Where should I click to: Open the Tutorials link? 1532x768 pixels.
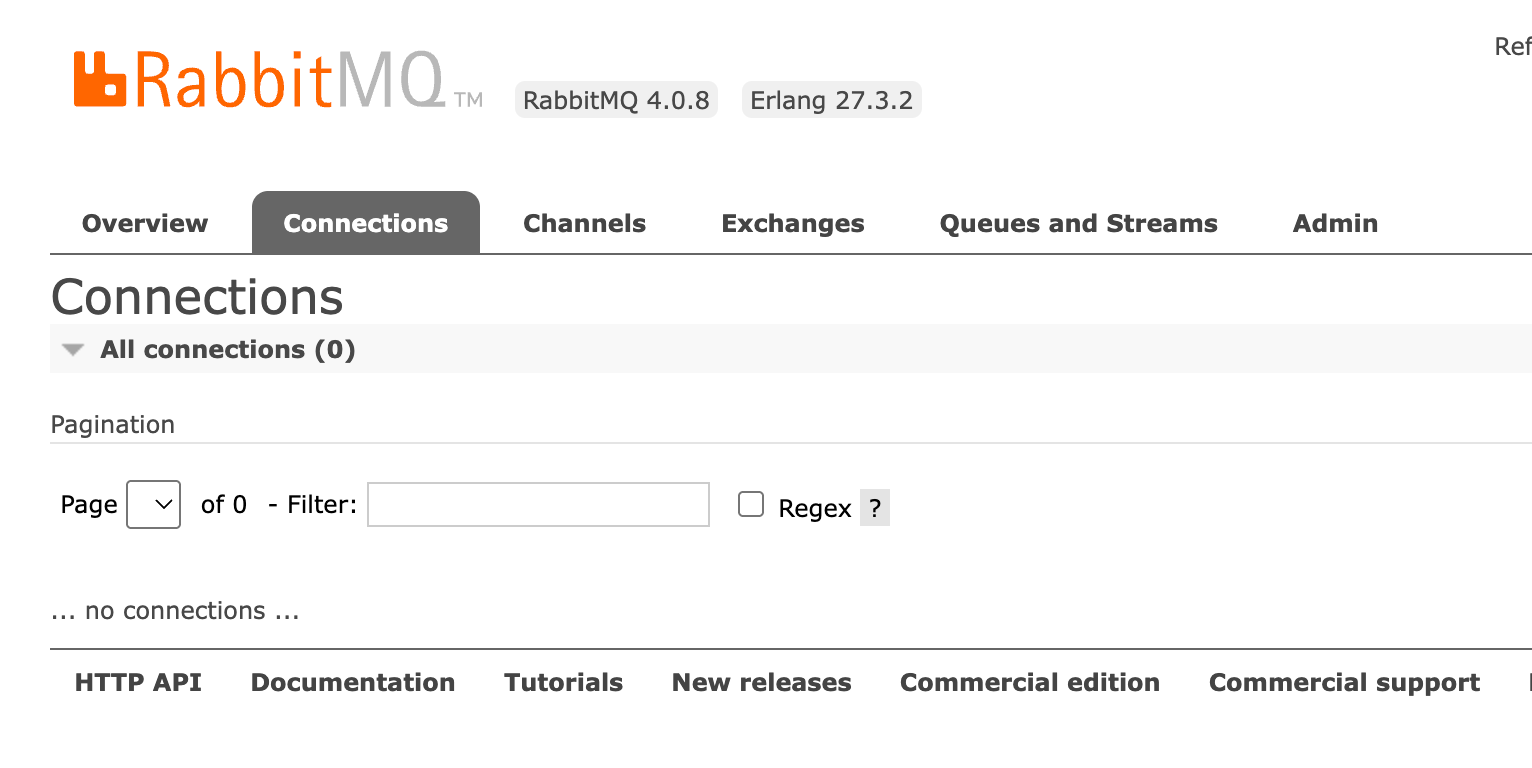pos(563,681)
